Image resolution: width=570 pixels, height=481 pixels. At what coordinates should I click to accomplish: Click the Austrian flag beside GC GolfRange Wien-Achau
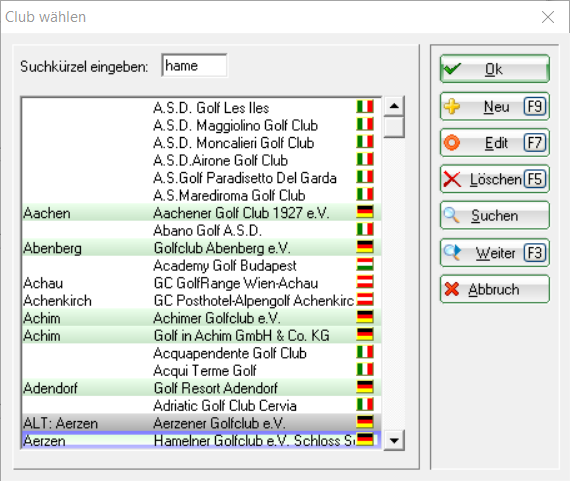click(365, 282)
